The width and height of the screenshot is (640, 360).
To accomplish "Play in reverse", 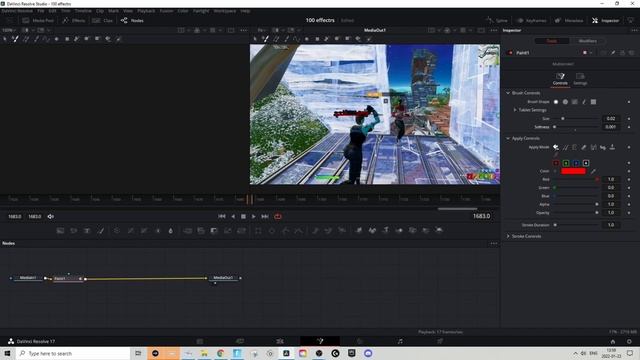I will click(233, 216).
